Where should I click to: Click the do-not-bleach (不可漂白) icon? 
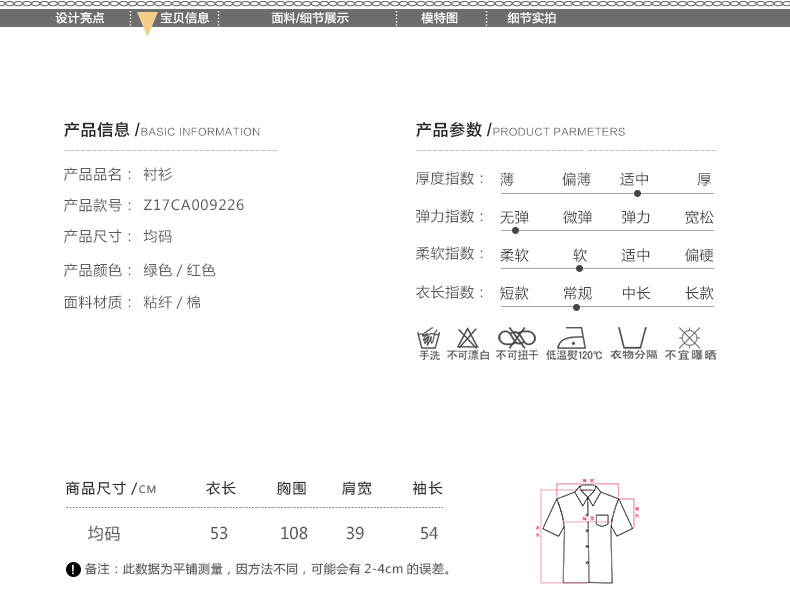467,337
